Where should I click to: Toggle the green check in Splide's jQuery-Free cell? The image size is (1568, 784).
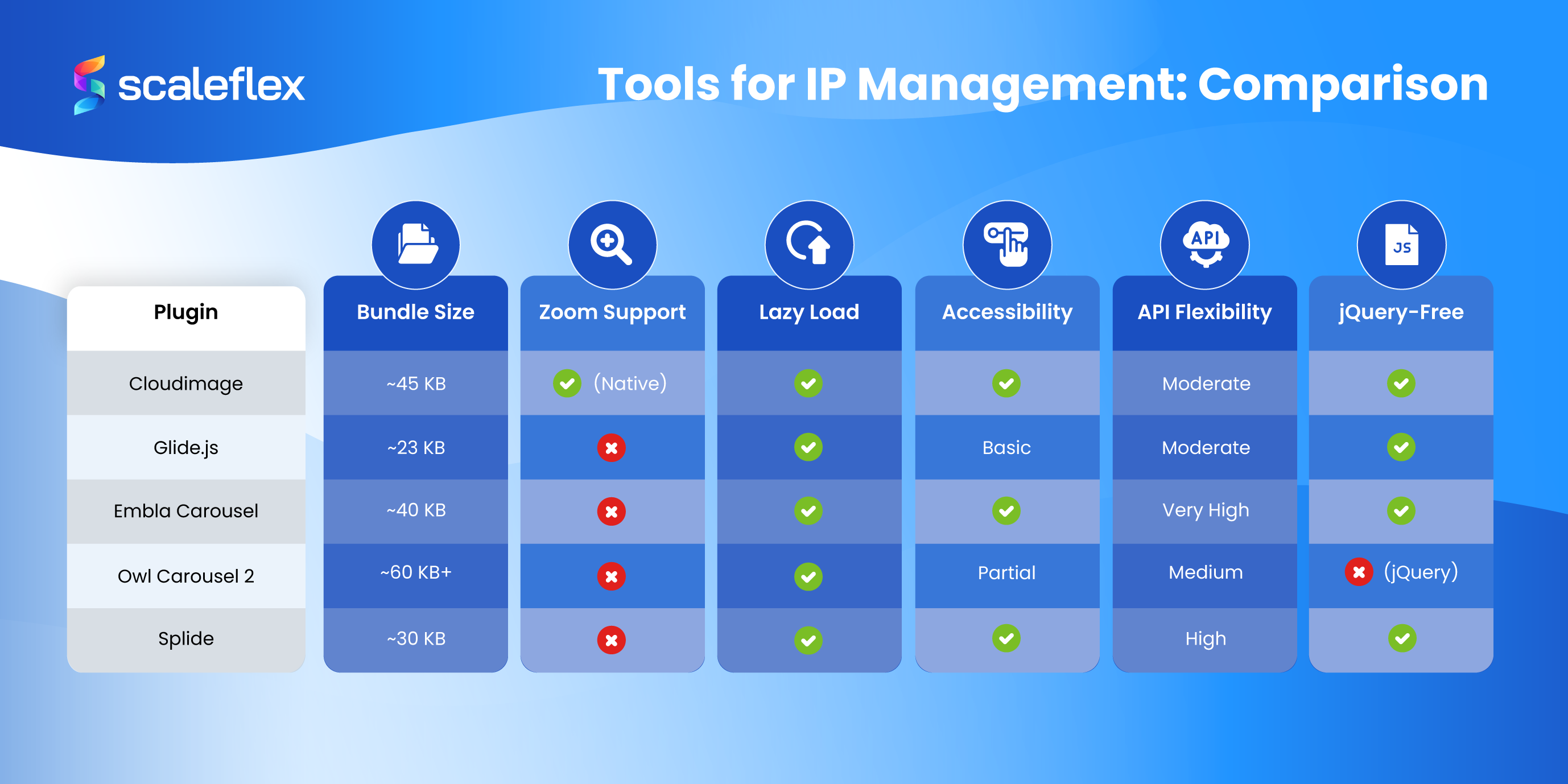[x=1401, y=639]
